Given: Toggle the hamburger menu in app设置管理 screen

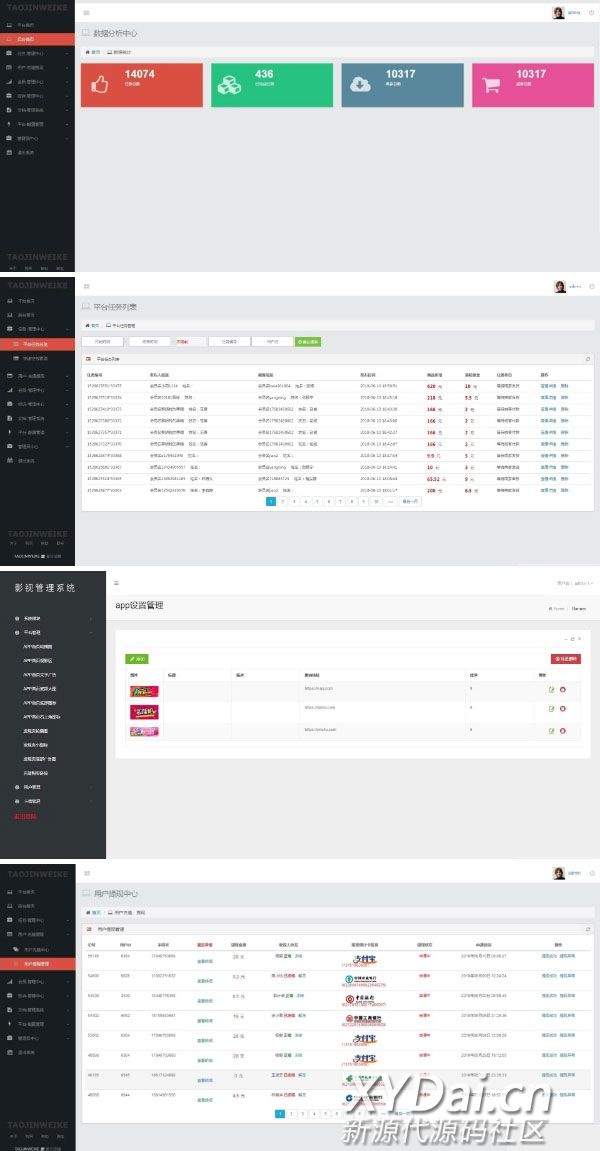Looking at the screenshot, I should coord(116,583).
